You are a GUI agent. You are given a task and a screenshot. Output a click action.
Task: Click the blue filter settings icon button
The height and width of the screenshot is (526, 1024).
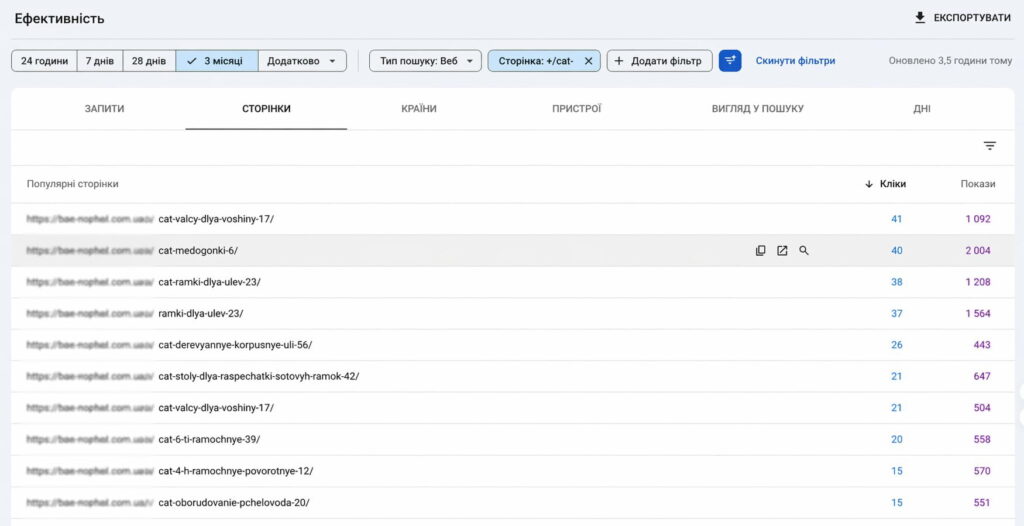(730, 61)
